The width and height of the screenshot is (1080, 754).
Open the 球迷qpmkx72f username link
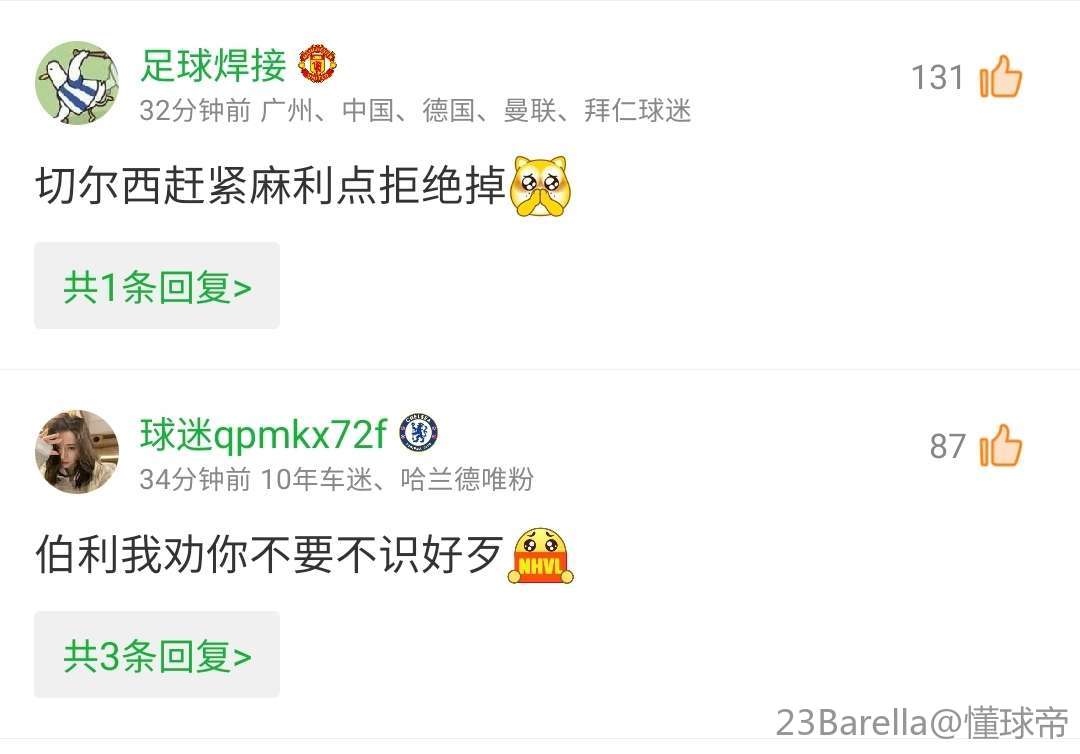point(264,434)
